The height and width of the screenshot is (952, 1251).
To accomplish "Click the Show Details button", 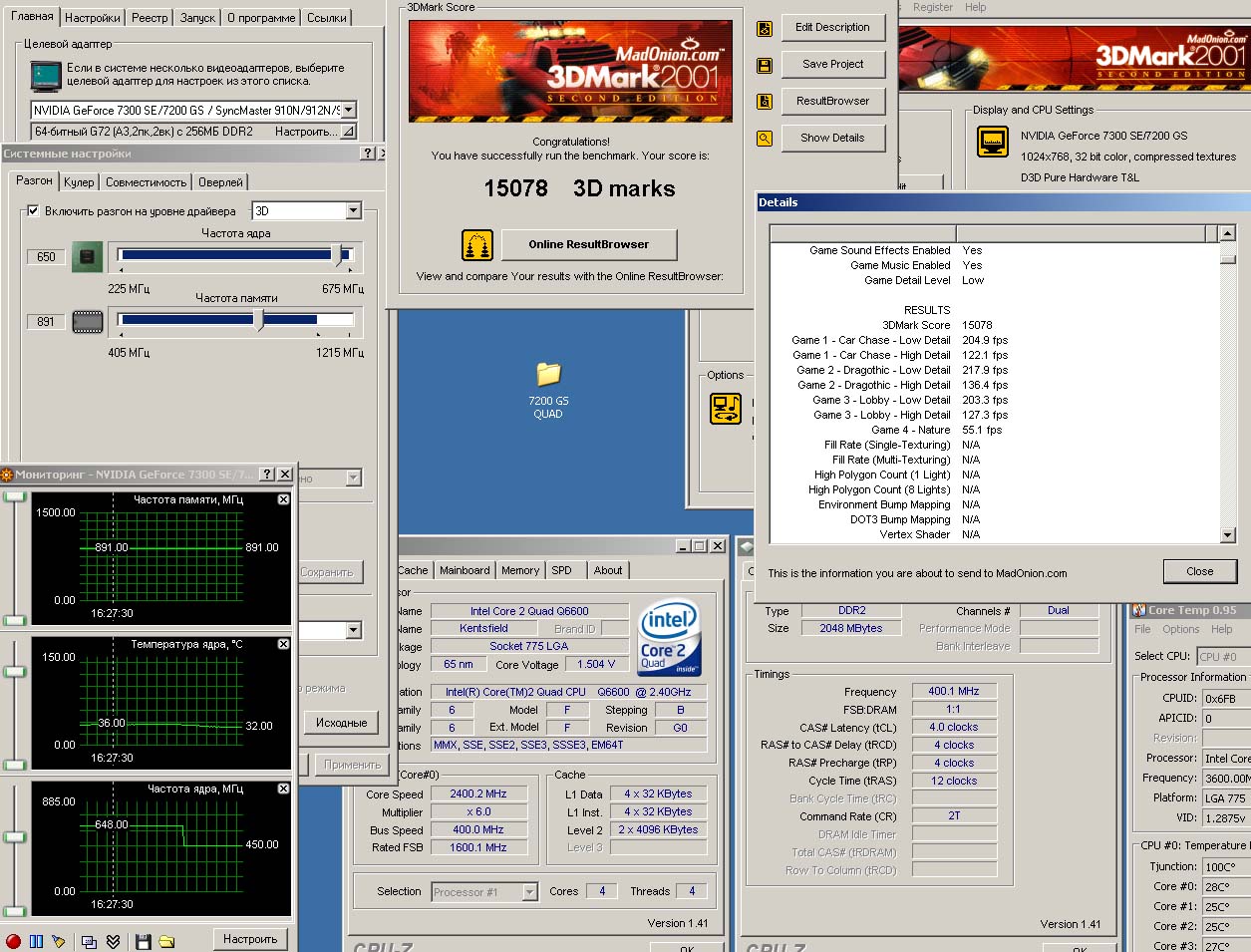I will (832, 139).
